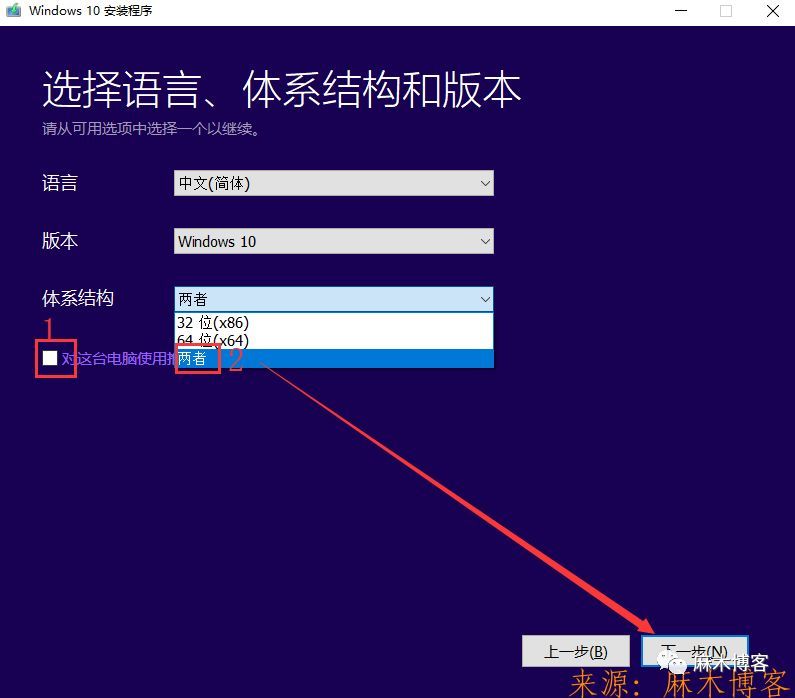
Task: Click the Windows 10 setup title bar icon
Action: pos(13,10)
